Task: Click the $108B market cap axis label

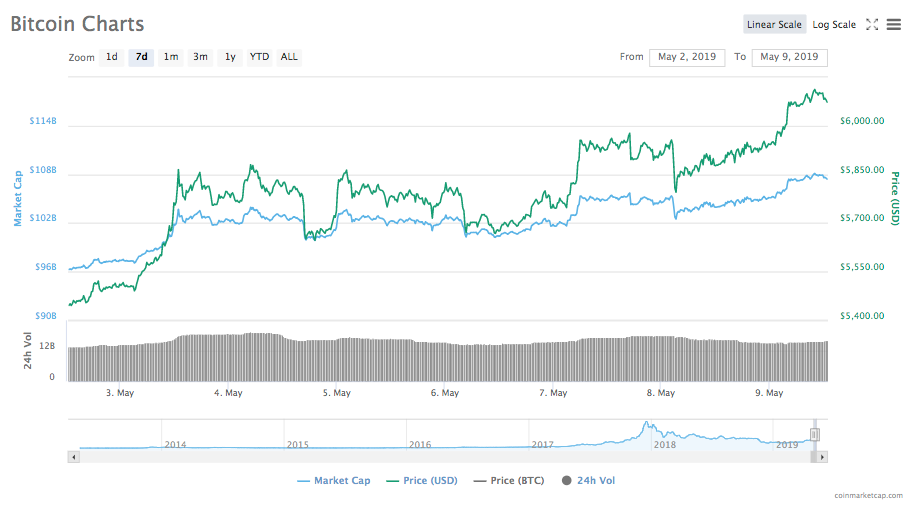Action: (43, 170)
